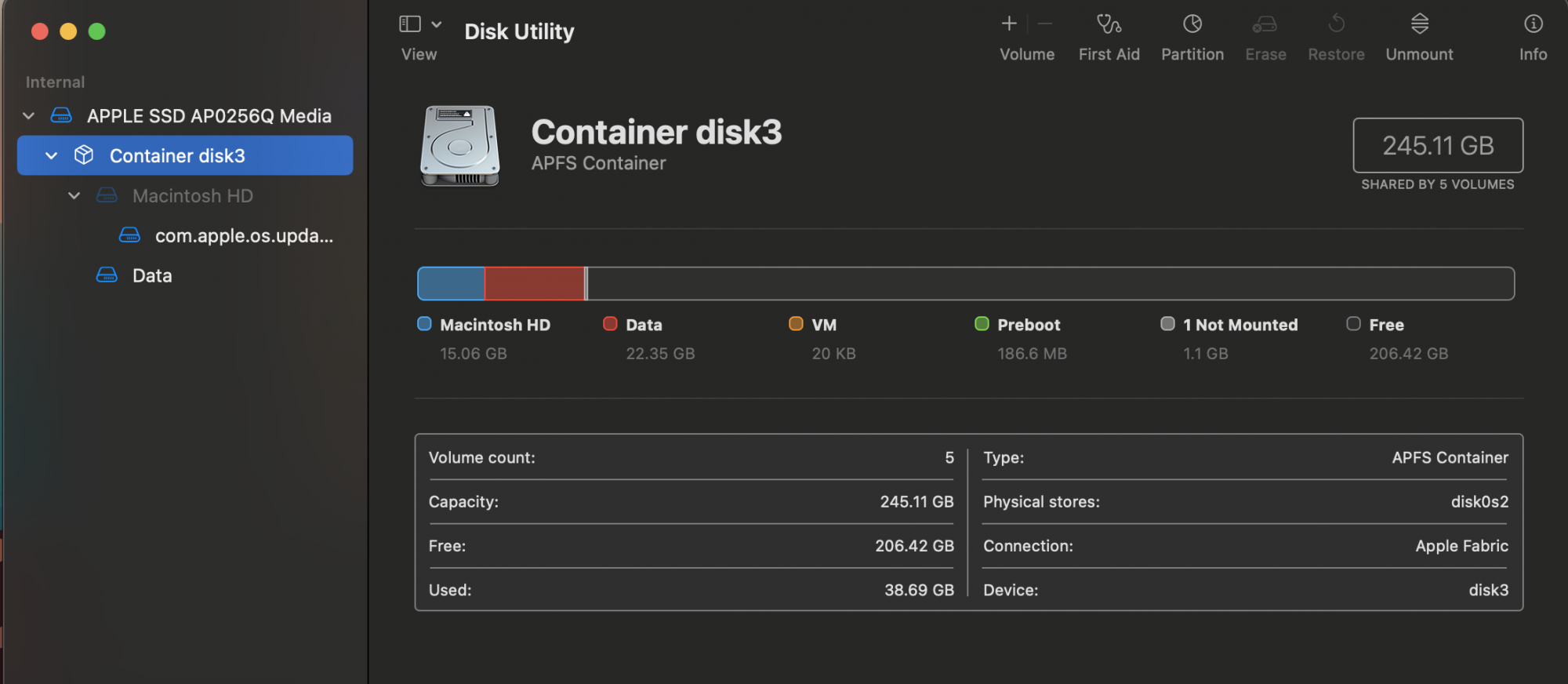This screenshot has width=1568, height=684.
Task: Click the 245.11 GB capacity box
Action: tap(1437, 146)
